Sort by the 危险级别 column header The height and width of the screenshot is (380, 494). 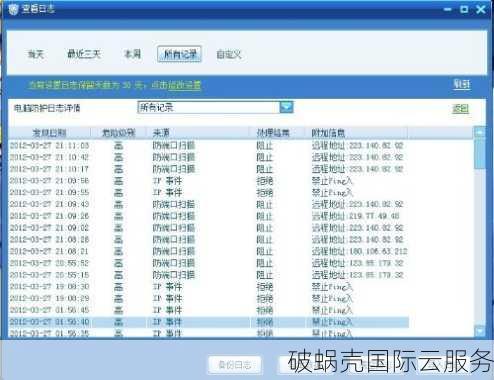118,133
